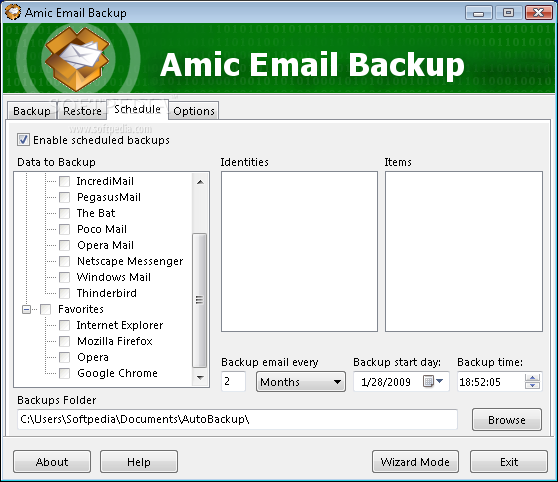Viewport: 558px width, 482px height.
Task: Switch to the Restore tab
Action: pos(82,111)
